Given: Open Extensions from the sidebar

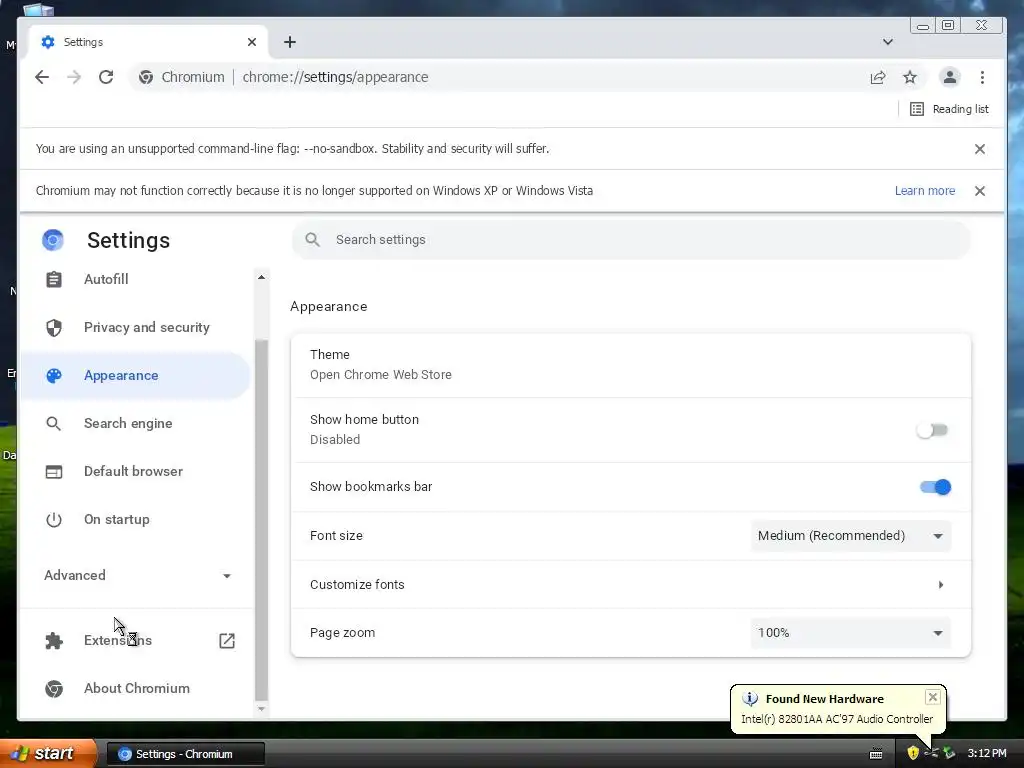Looking at the screenshot, I should point(118,640).
